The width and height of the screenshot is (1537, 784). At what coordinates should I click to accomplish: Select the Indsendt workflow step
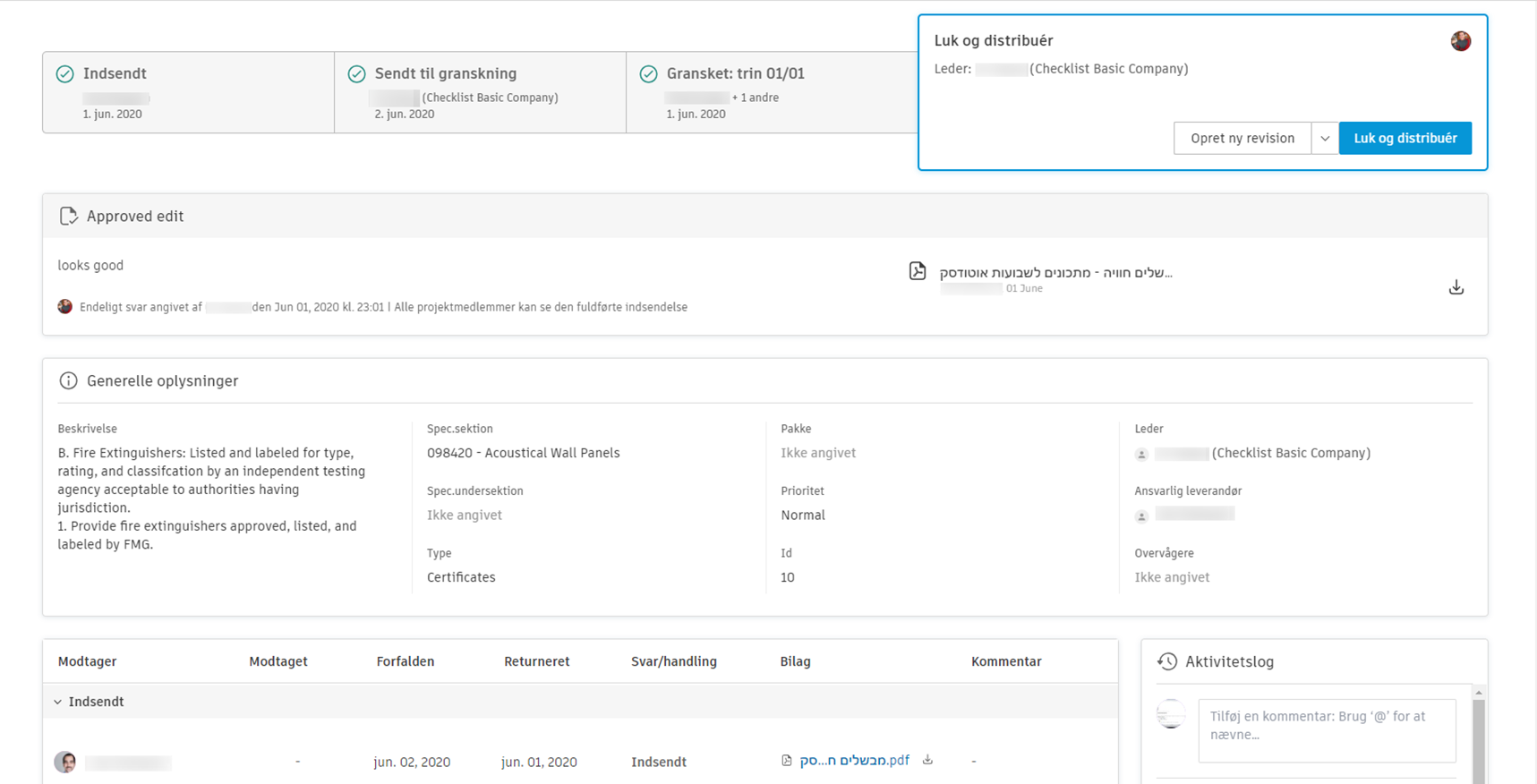[x=188, y=92]
